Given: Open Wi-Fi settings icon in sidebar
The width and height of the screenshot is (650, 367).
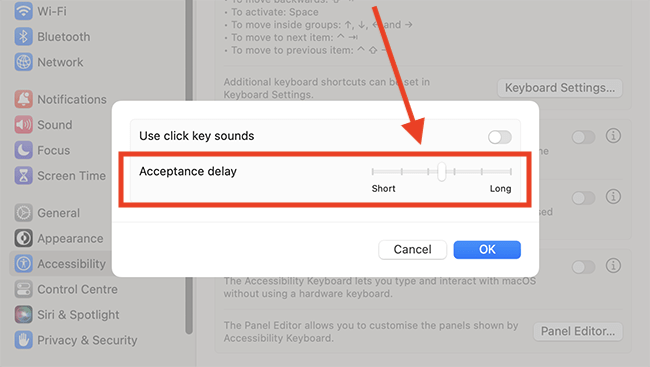Looking at the screenshot, I should pos(23,11).
